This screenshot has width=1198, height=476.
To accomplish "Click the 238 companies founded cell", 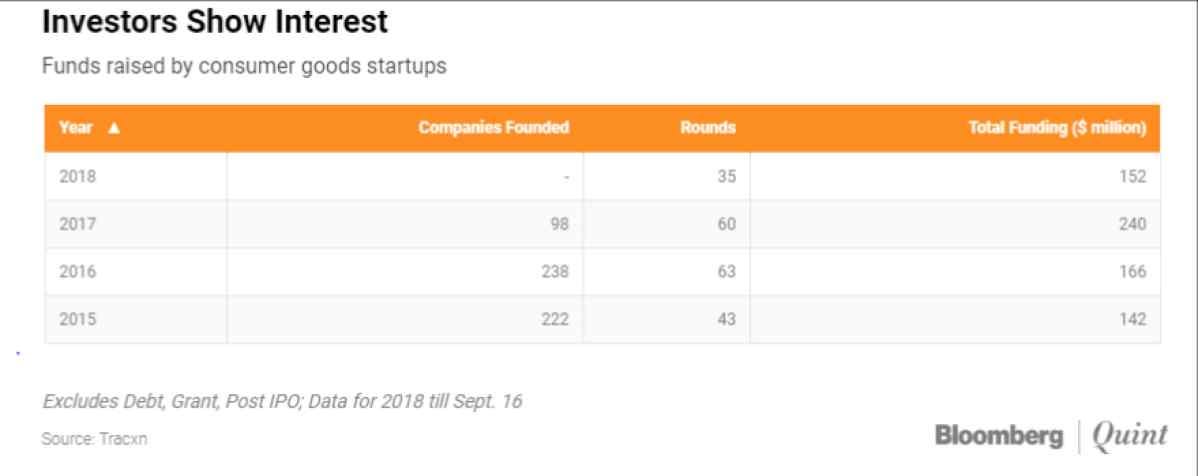I will [405, 272].
